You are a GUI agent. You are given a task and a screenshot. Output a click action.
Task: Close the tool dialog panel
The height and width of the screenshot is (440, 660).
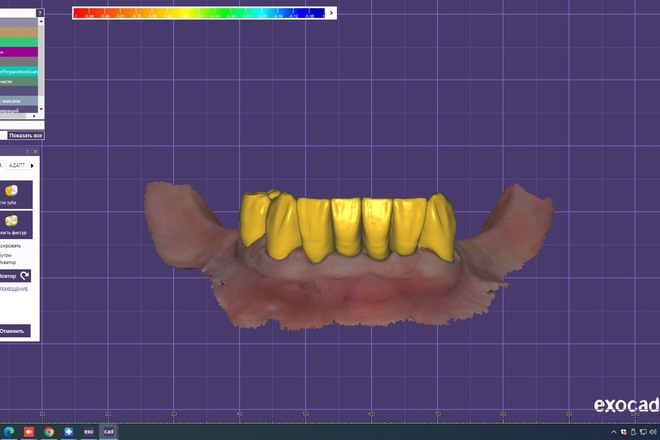(35, 152)
